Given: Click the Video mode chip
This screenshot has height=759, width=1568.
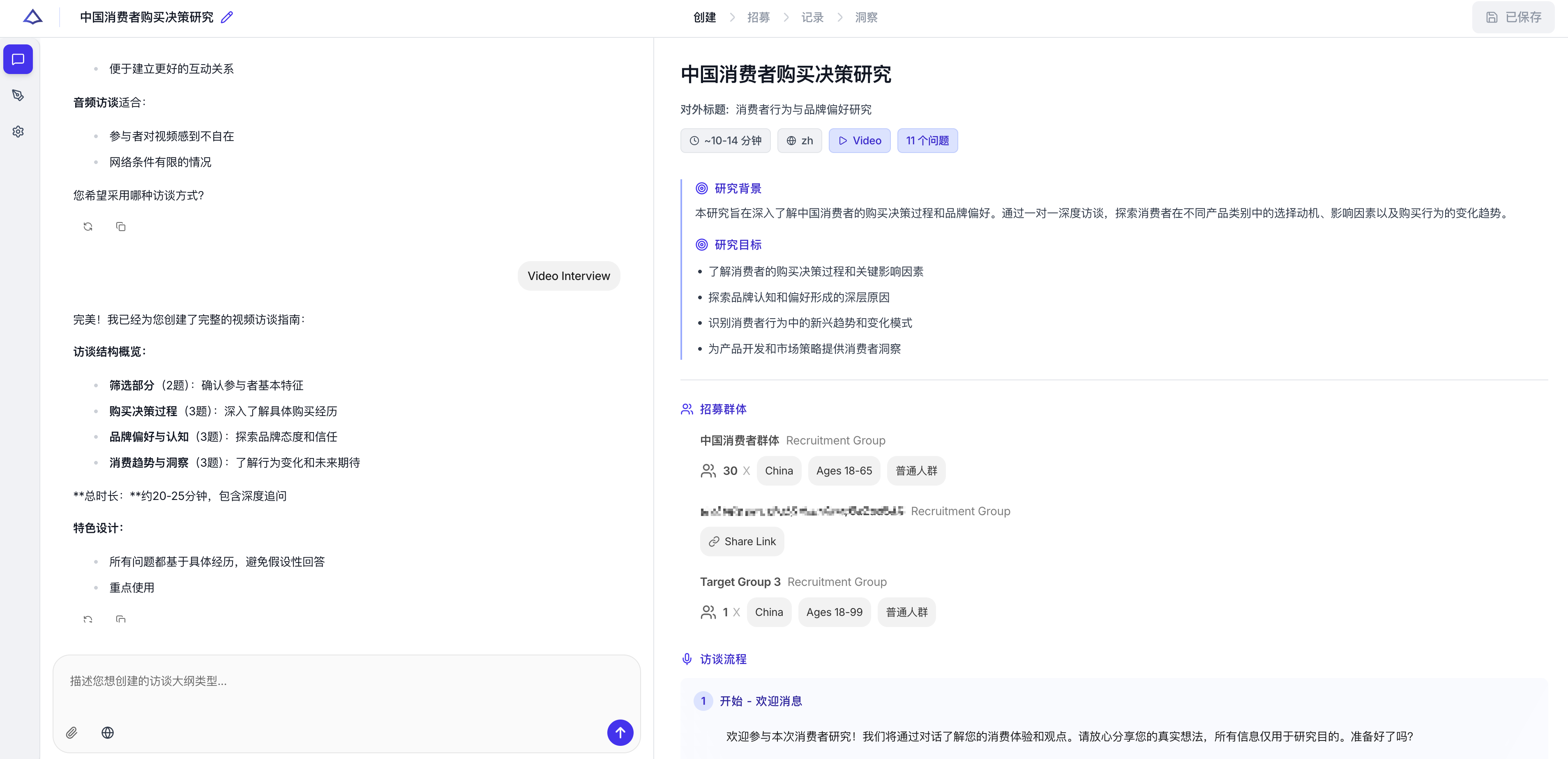Looking at the screenshot, I should (x=859, y=141).
